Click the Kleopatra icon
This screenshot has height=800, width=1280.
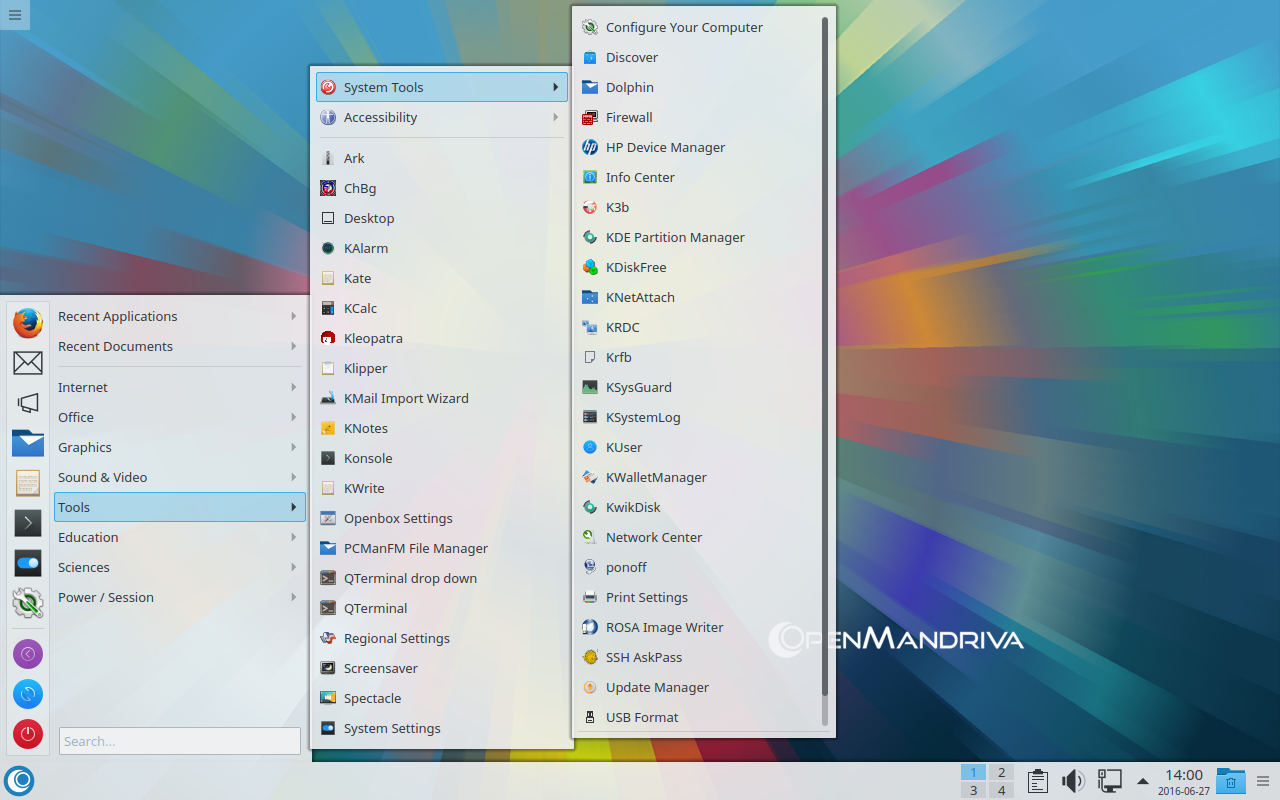327,338
